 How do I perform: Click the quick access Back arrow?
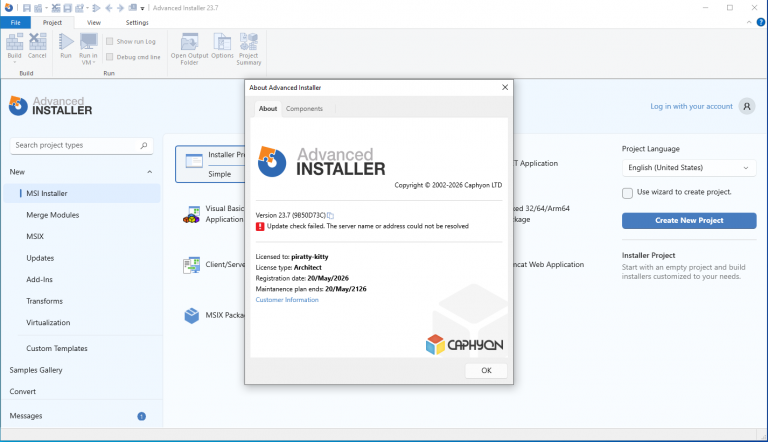tap(109, 8)
